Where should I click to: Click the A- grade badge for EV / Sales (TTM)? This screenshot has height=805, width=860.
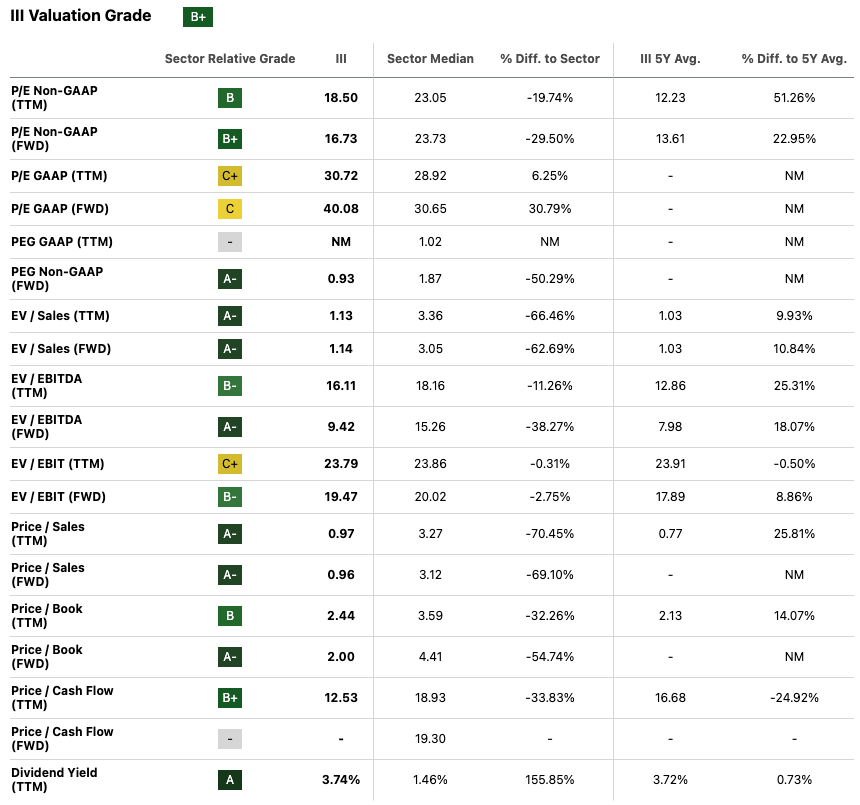coord(230,316)
